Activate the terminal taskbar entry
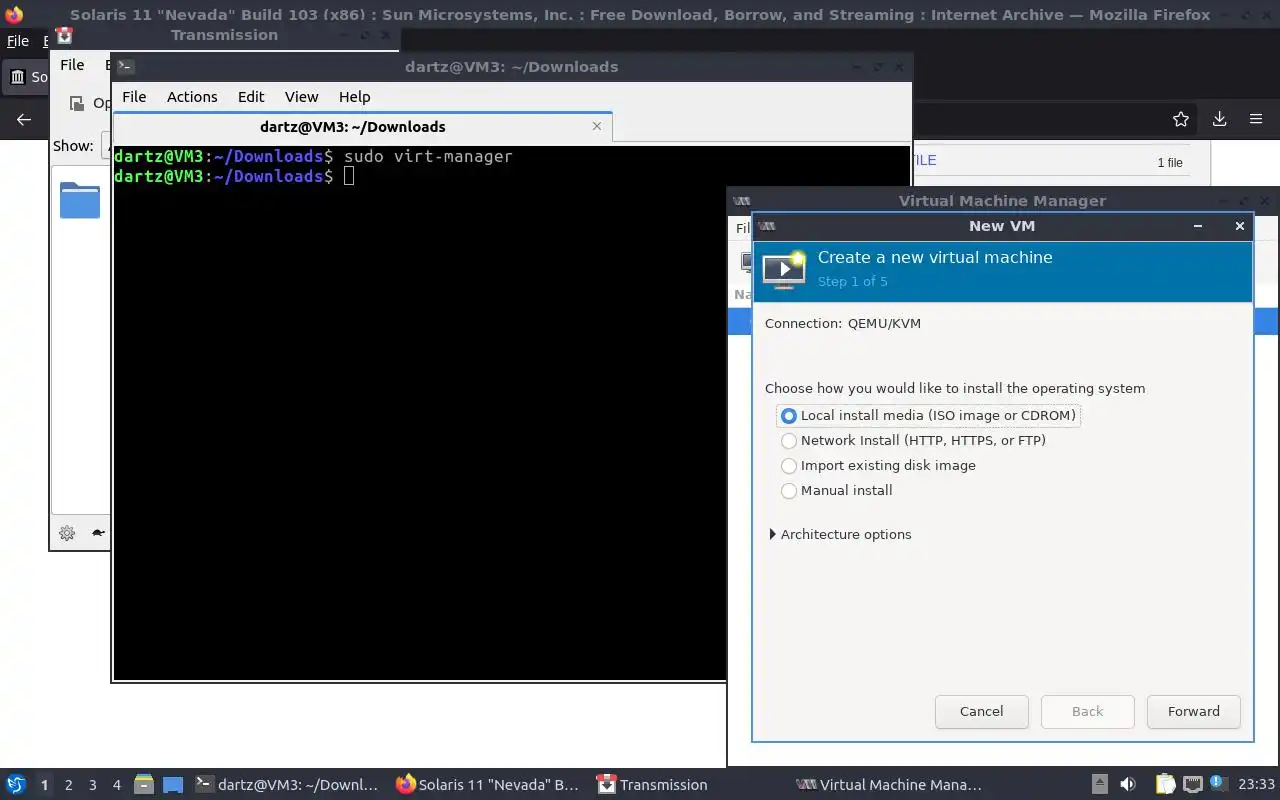The image size is (1280, 800). 287,784
